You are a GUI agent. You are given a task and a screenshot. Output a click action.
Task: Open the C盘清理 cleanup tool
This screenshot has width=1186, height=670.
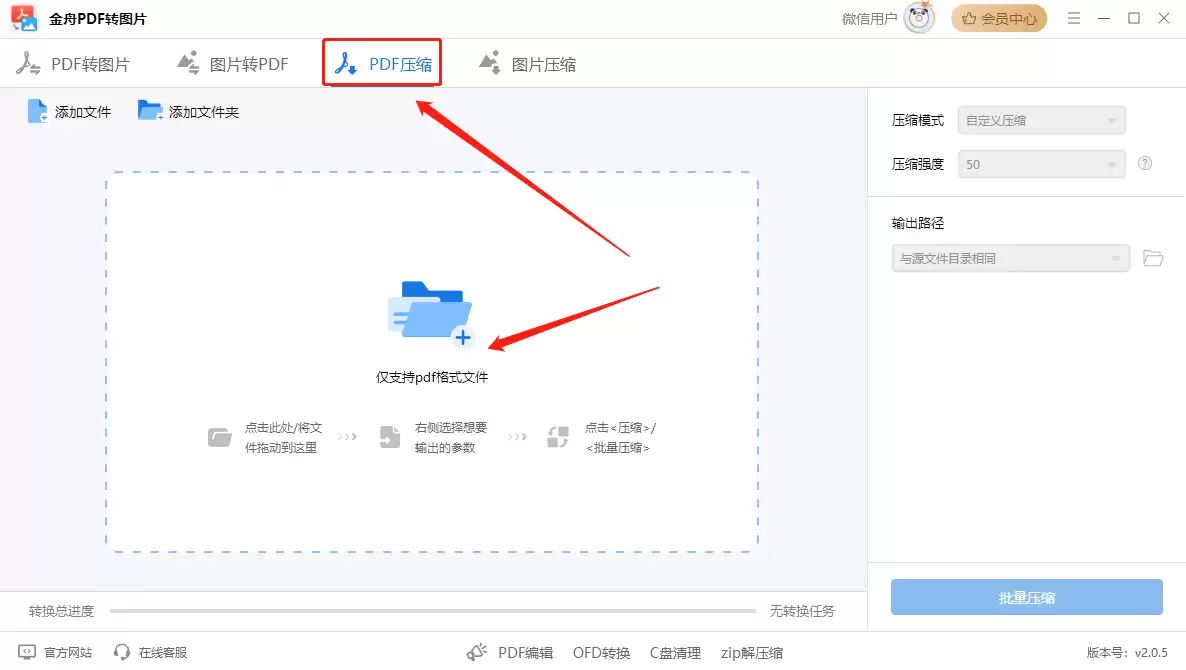[675, 652]
